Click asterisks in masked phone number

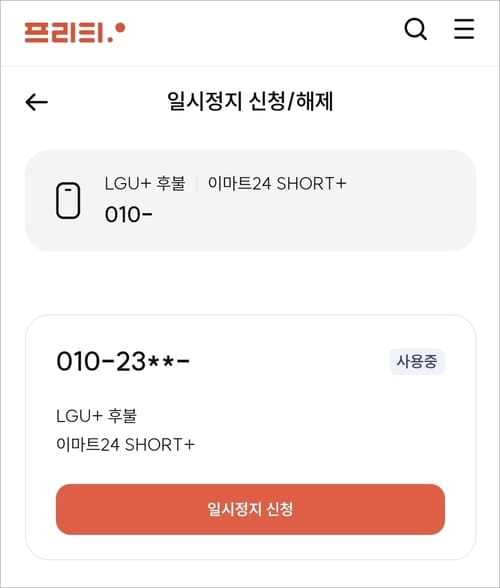(161, 361)
